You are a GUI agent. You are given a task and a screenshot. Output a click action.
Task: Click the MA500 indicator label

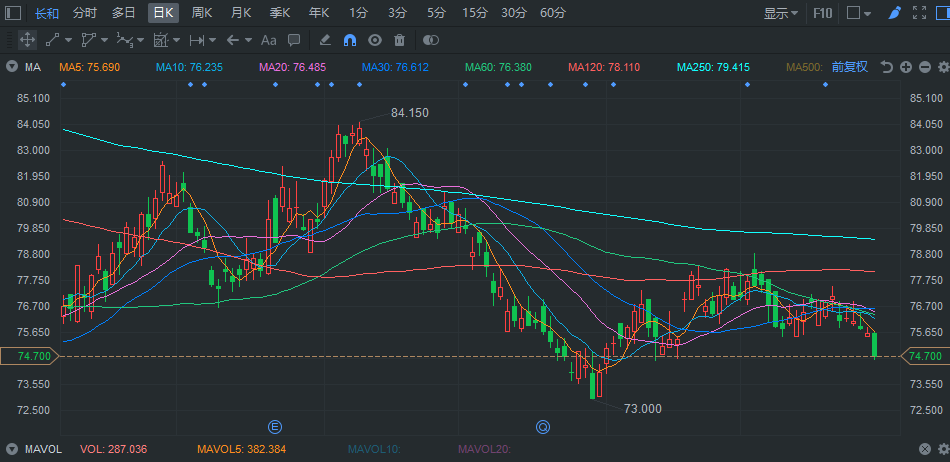[804, 67]
